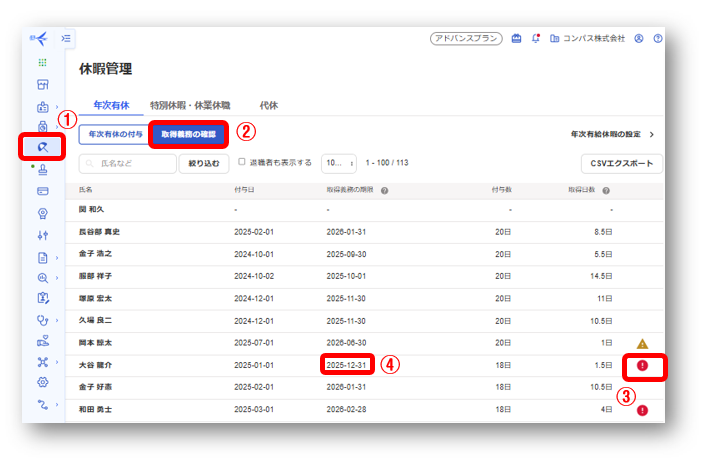
Task: Click the 取得義務の確認 button
Action: 189,133
